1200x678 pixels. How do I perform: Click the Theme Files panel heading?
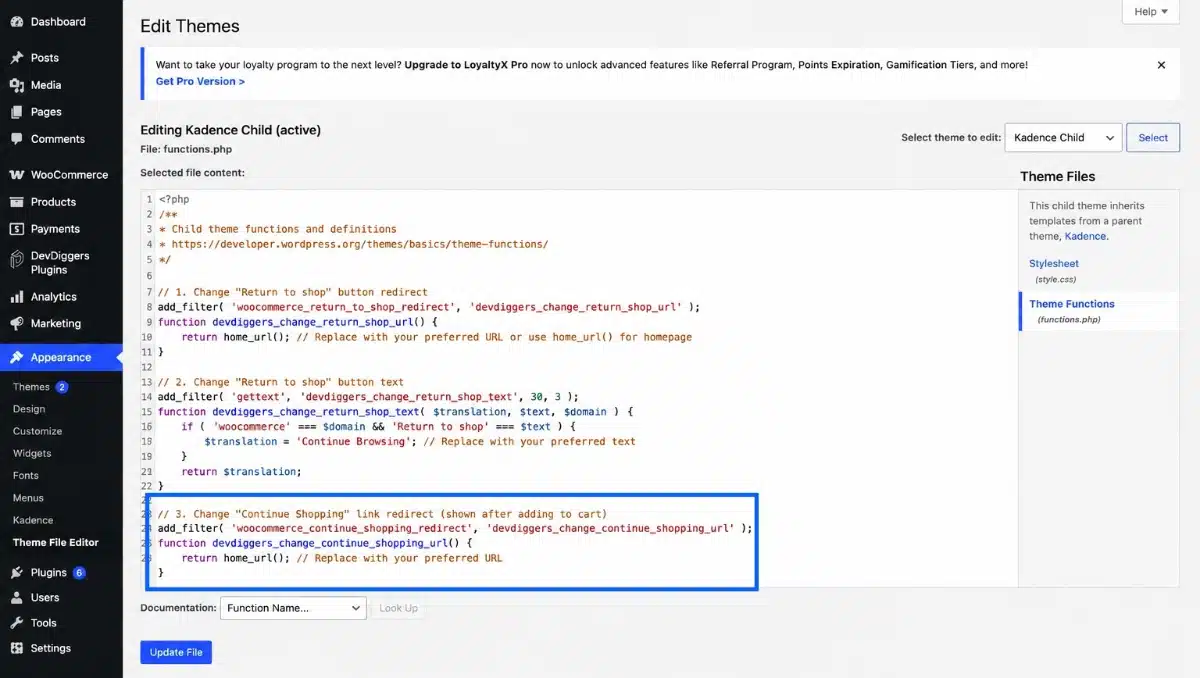[1058, 176]
